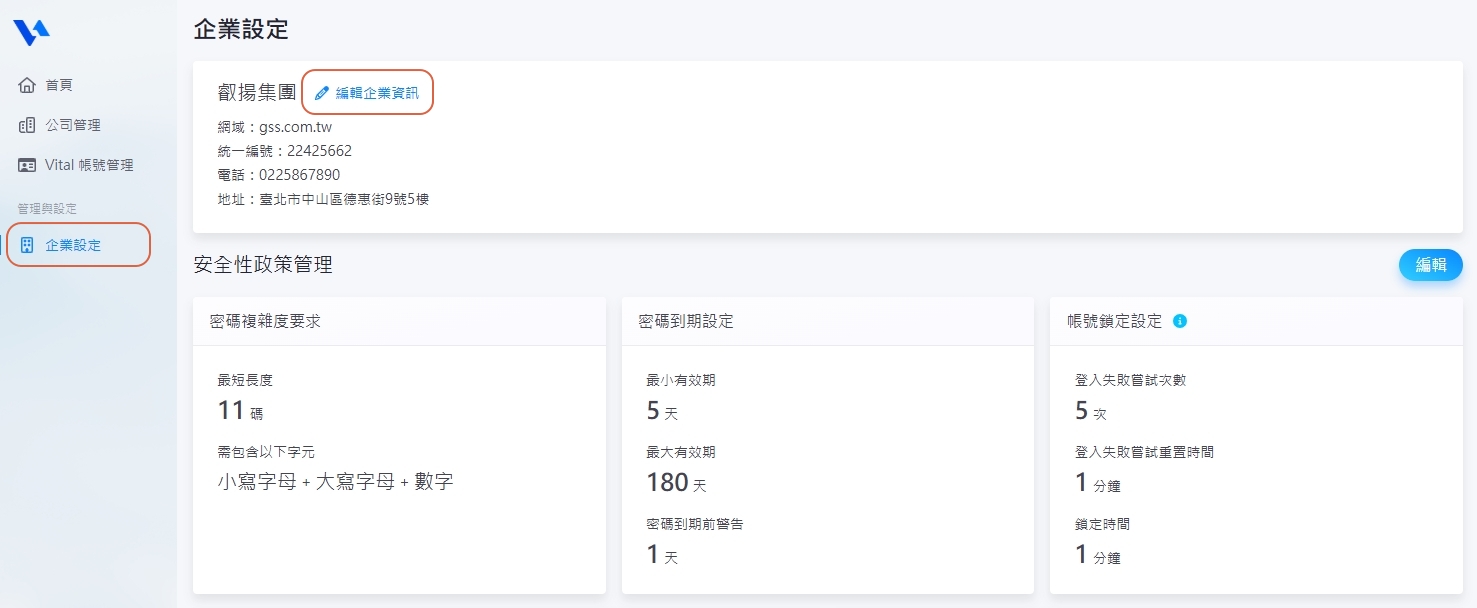The image size is (1477, 608).
Task: Click the 安全性政策管理 section heading
Action: (x=263, y=265)
